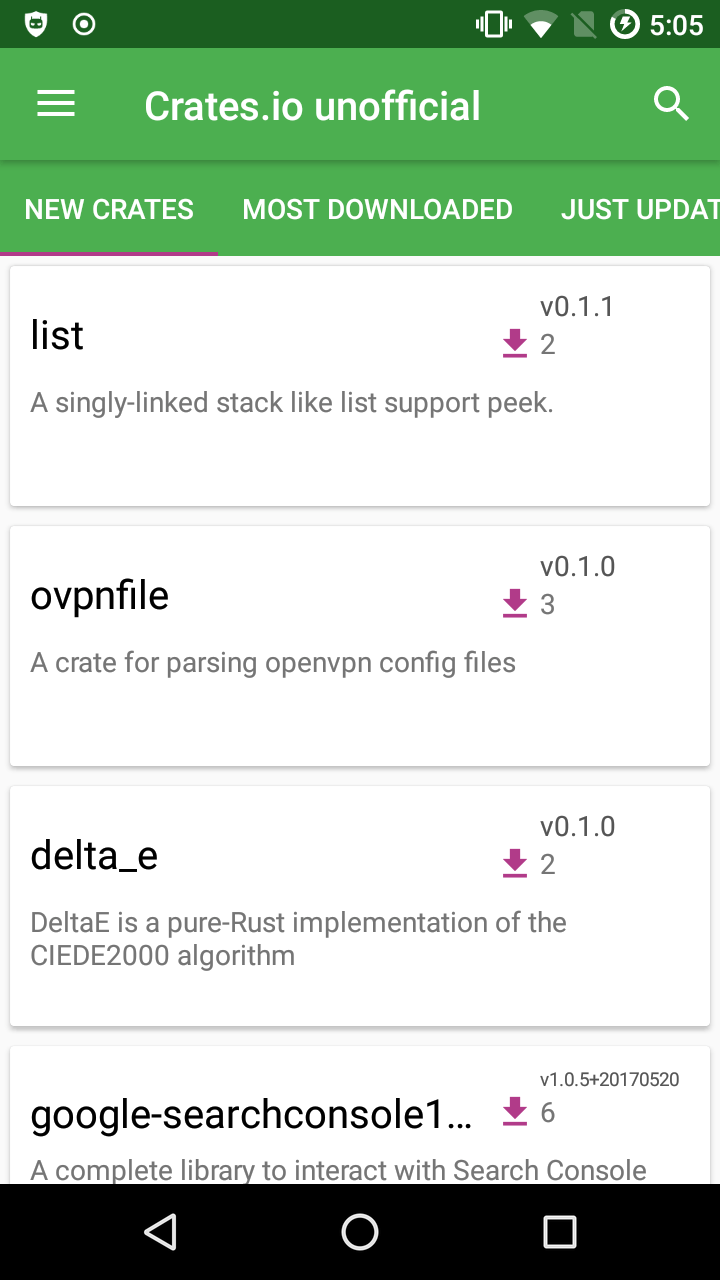Tap the search icon in the toolbar
720x1280 pixels.
pos(671,103)
